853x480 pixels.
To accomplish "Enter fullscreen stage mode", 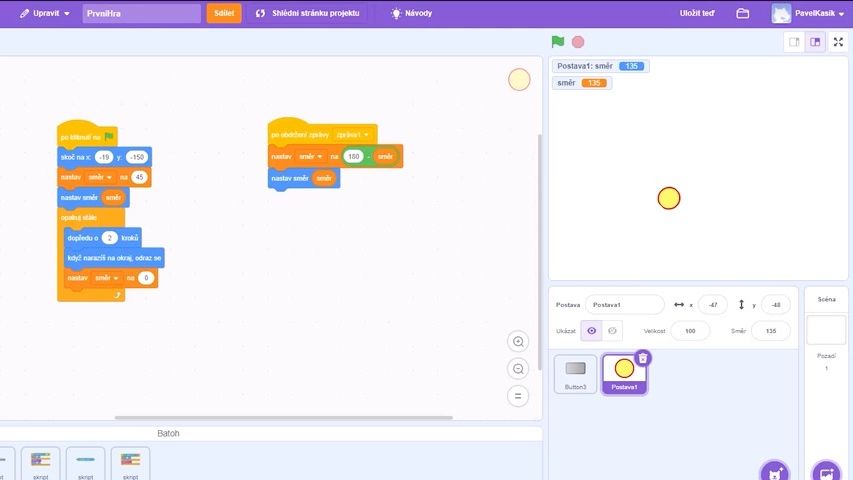I will pos(838,42).
